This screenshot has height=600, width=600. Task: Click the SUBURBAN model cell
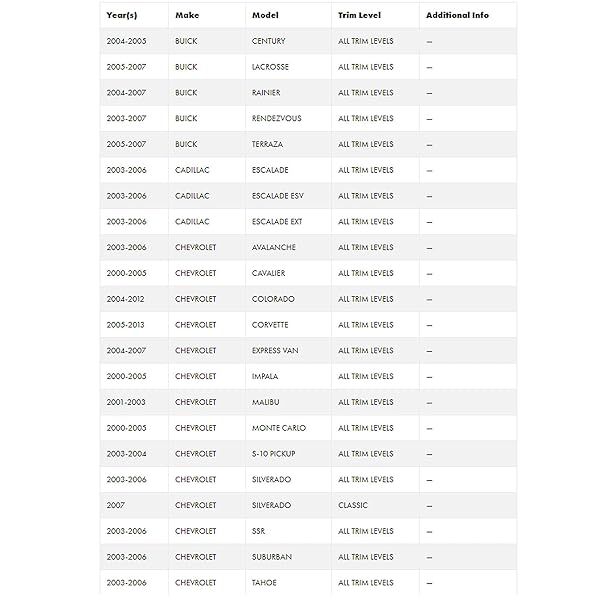click(272, 557)
